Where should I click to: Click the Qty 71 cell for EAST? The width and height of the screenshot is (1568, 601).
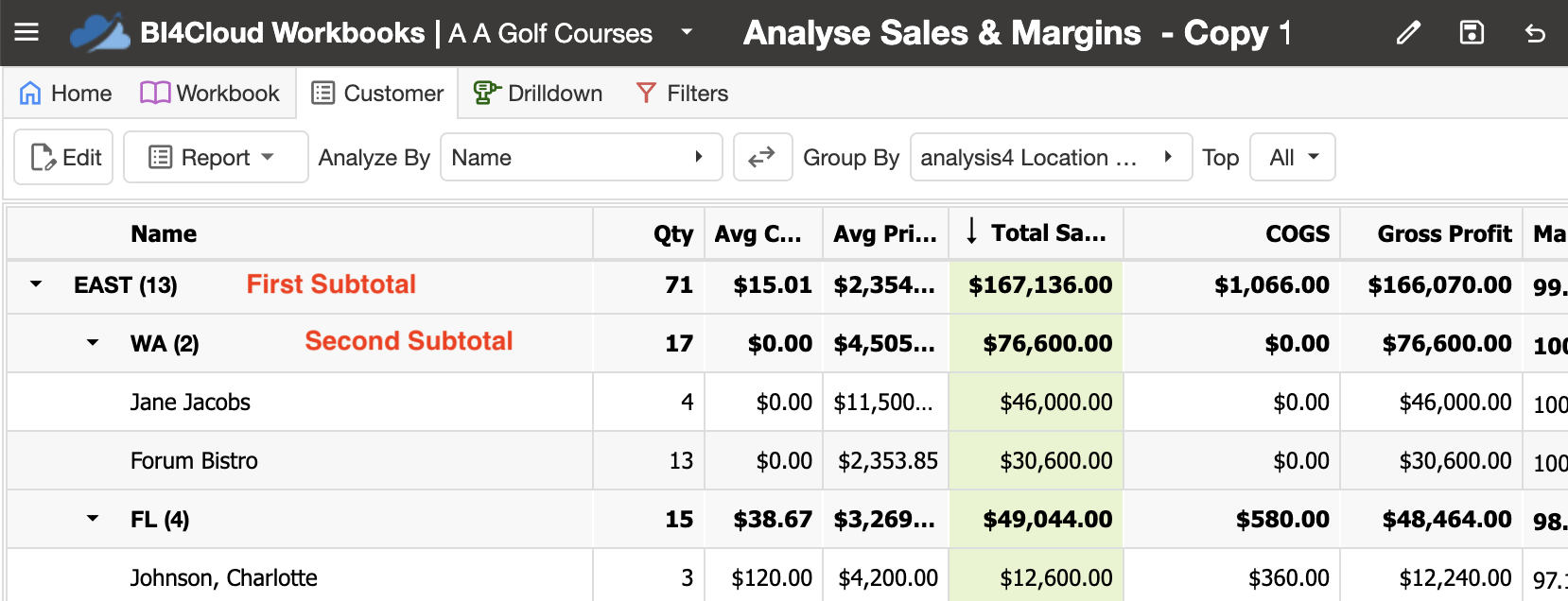[650, 285]
